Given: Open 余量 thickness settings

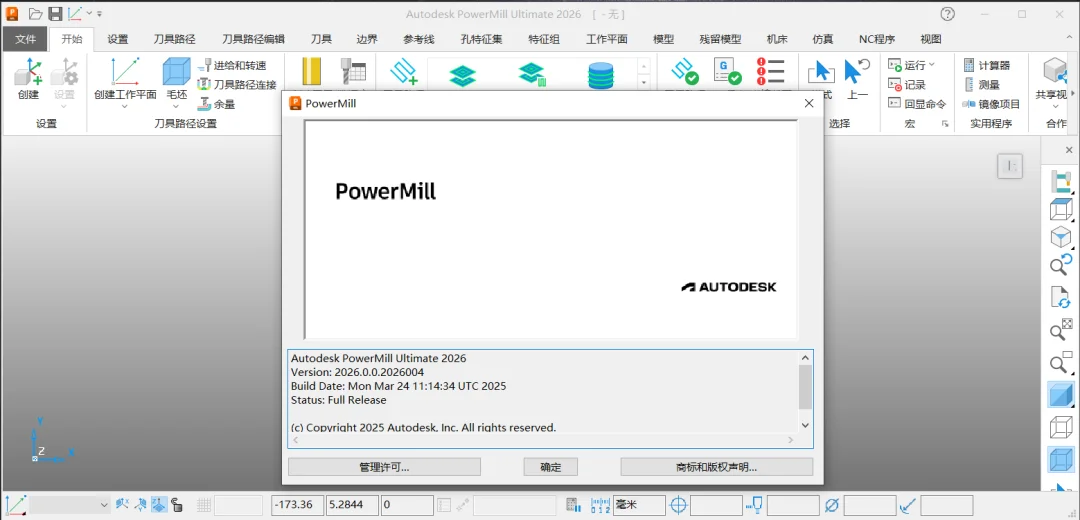Looking at the screenshot, I should point(216,104).
